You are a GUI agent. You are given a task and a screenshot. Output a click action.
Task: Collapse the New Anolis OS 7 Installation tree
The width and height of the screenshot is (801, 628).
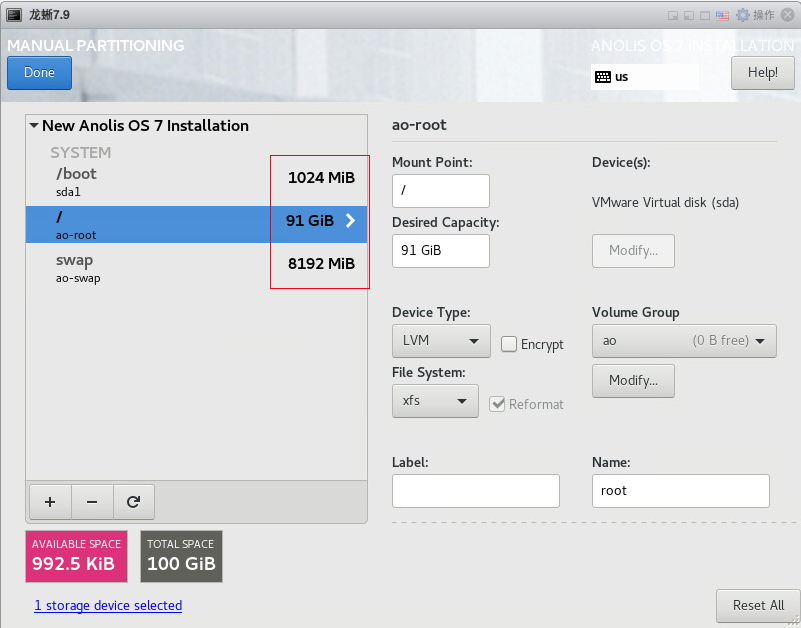(34, 125)
